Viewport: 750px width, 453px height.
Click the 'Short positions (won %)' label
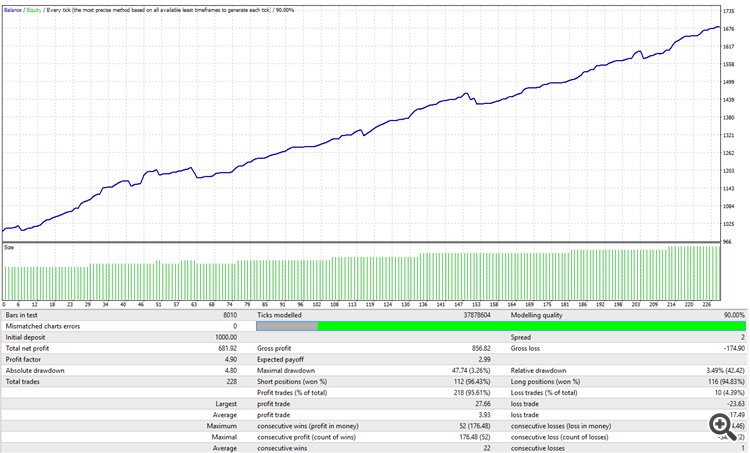pos(292,381)
